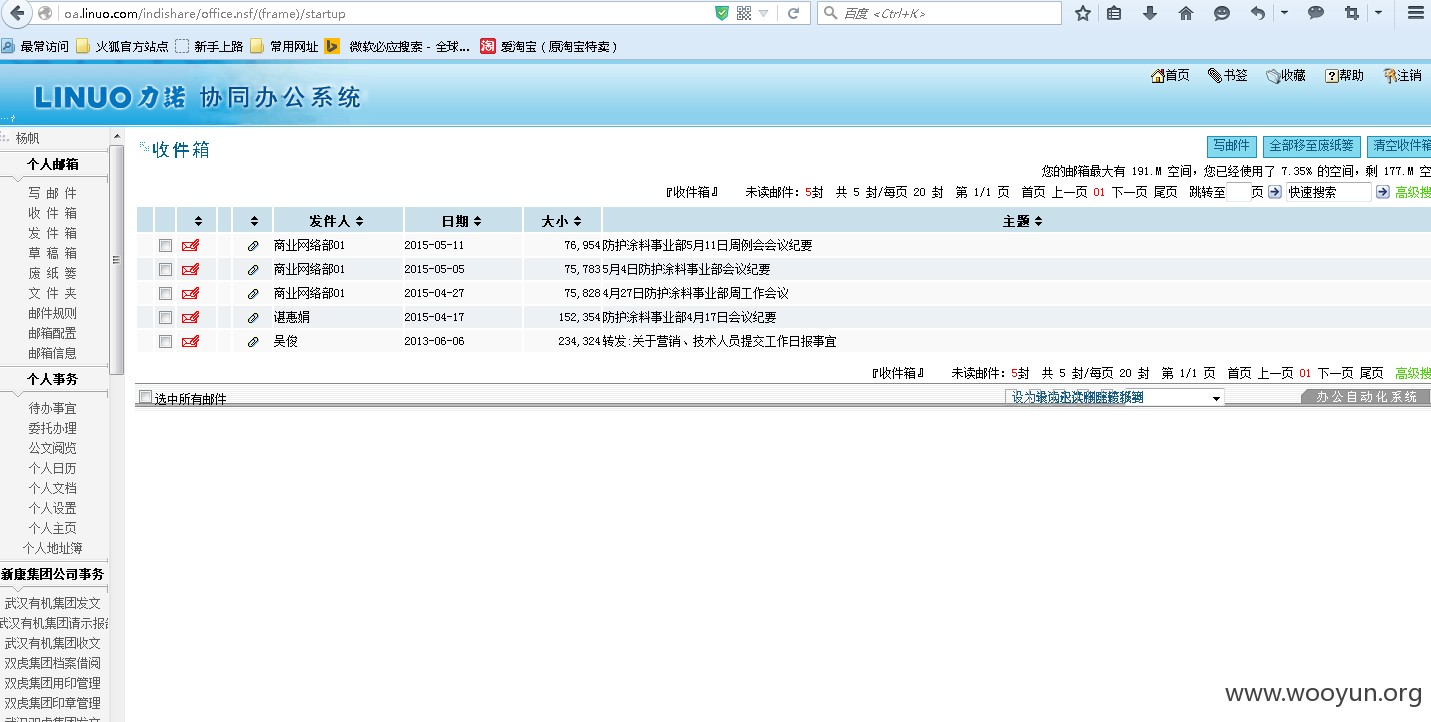Sort mails by the 日期 column
This screenshot has height=722, width=1431.
(462, 221)
